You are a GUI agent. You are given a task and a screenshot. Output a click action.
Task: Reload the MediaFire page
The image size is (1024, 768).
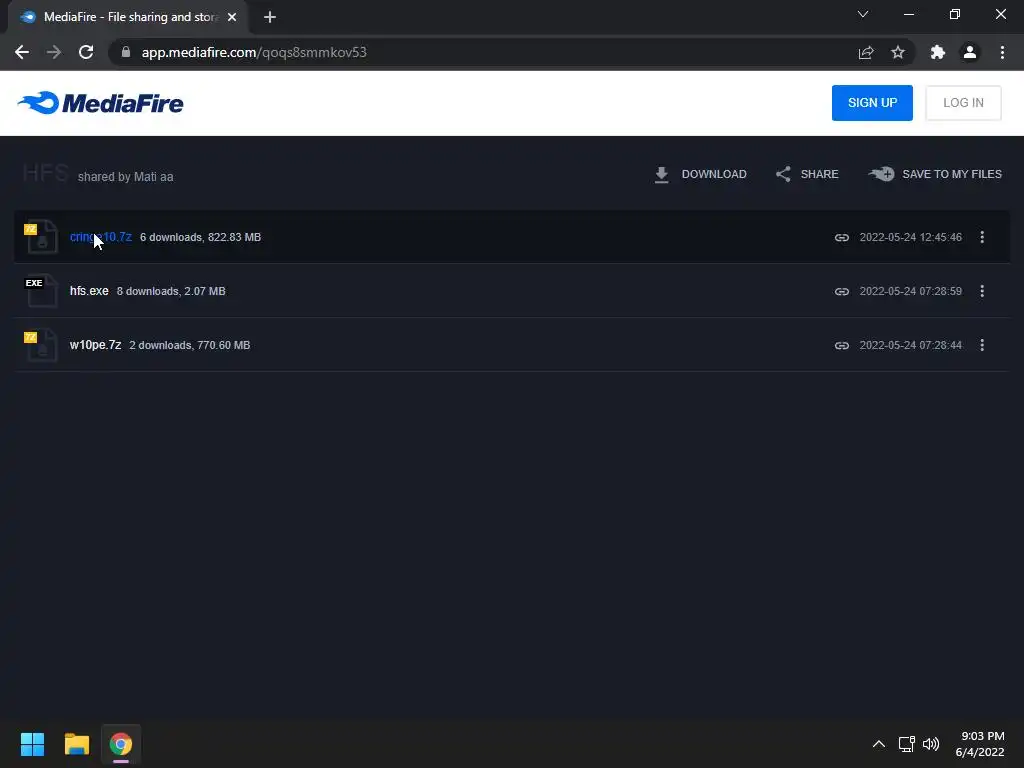[86, 52]
